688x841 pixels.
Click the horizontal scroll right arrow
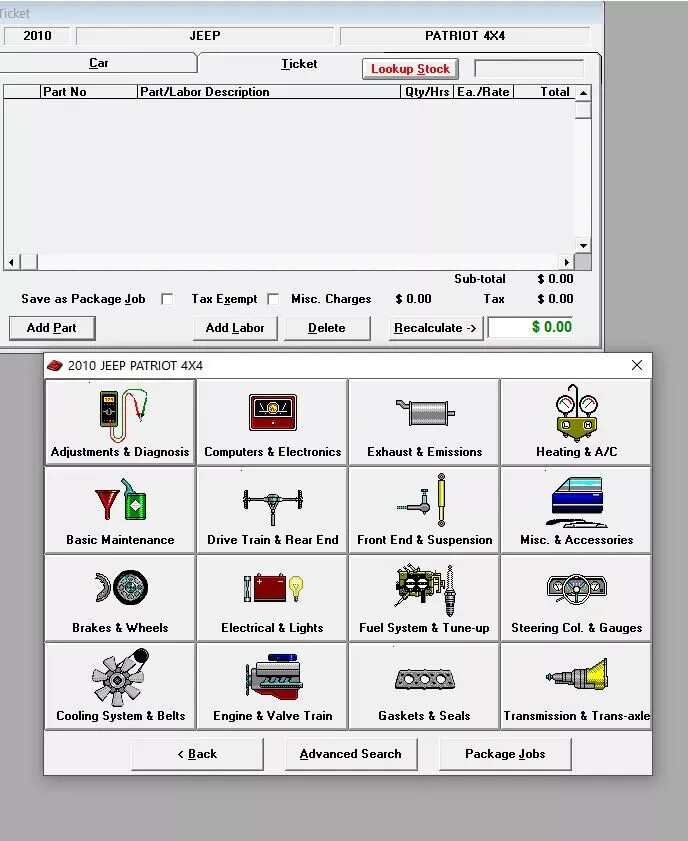pos(566,262)
